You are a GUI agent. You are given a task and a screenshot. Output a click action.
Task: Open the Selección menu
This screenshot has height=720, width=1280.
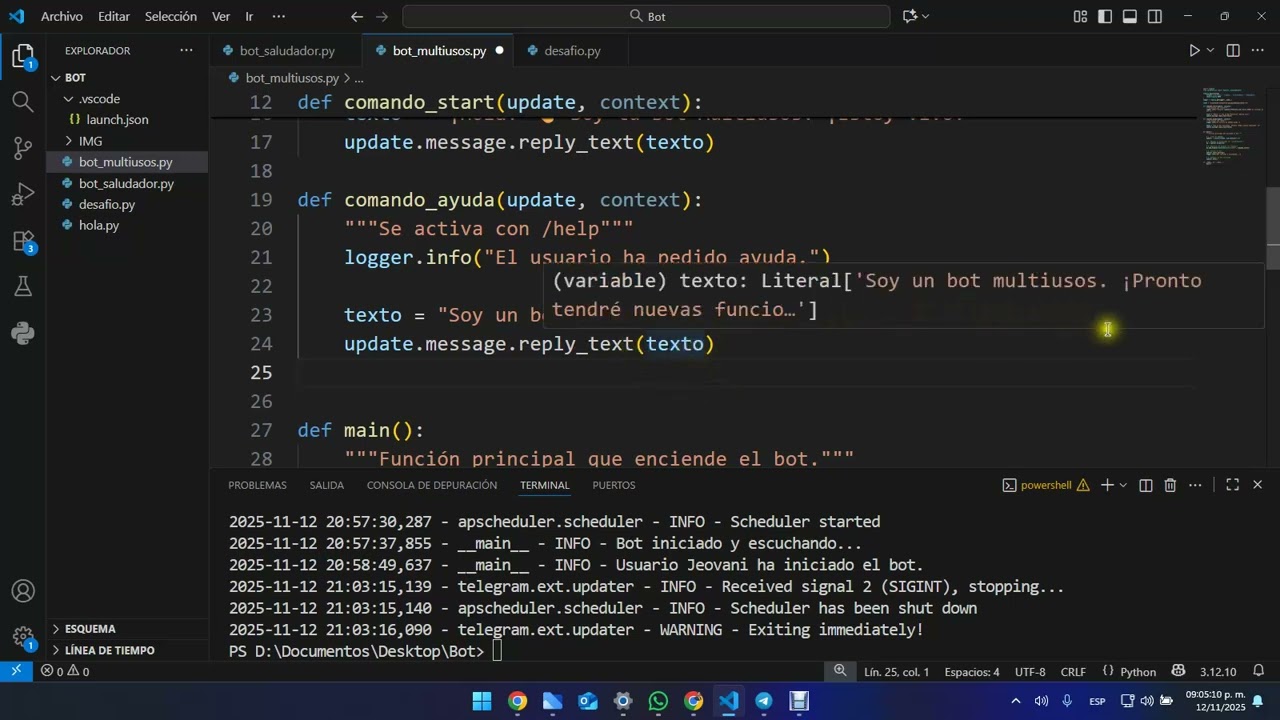[171, 16]
